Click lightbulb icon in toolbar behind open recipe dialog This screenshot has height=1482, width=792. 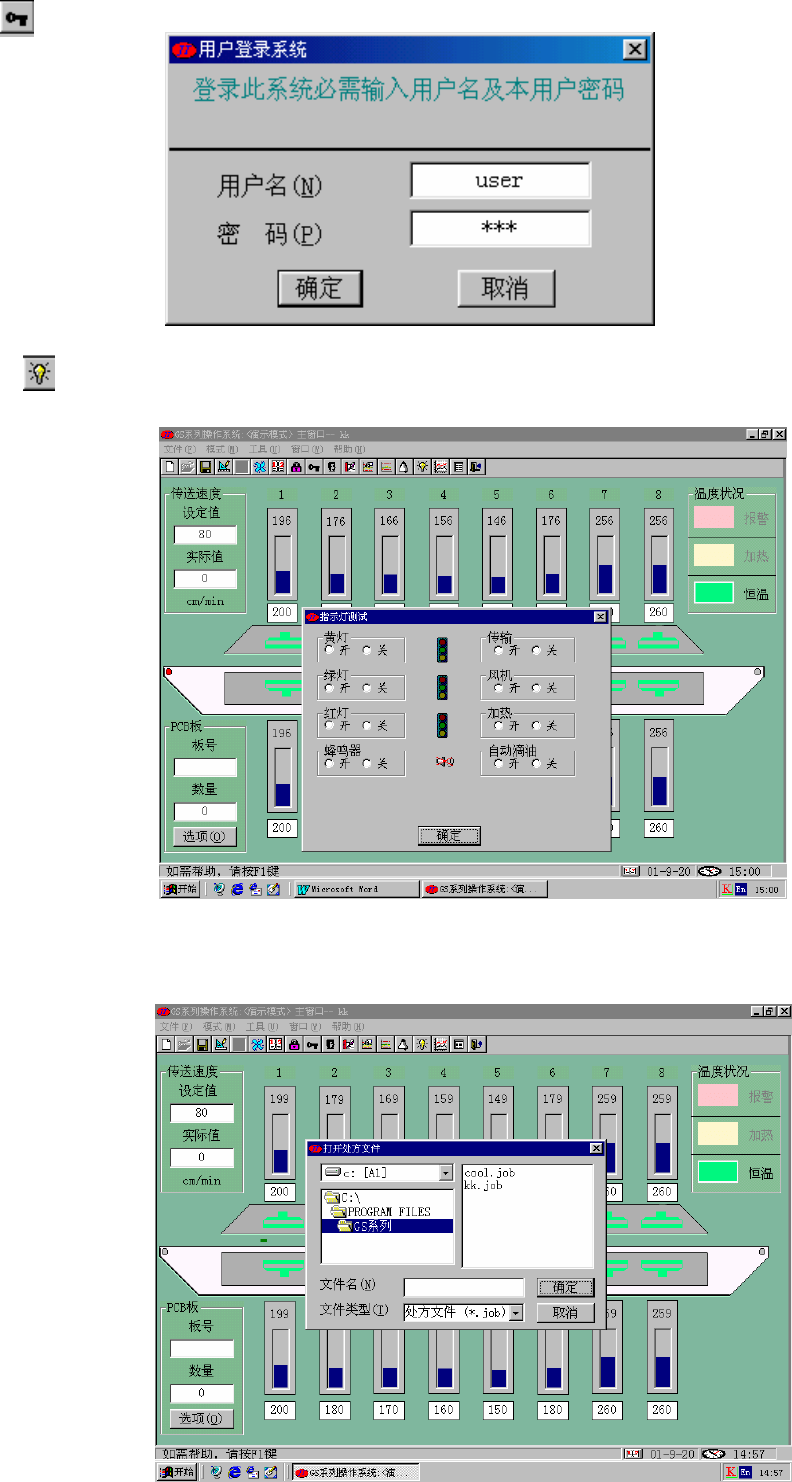pos(422,1045)
